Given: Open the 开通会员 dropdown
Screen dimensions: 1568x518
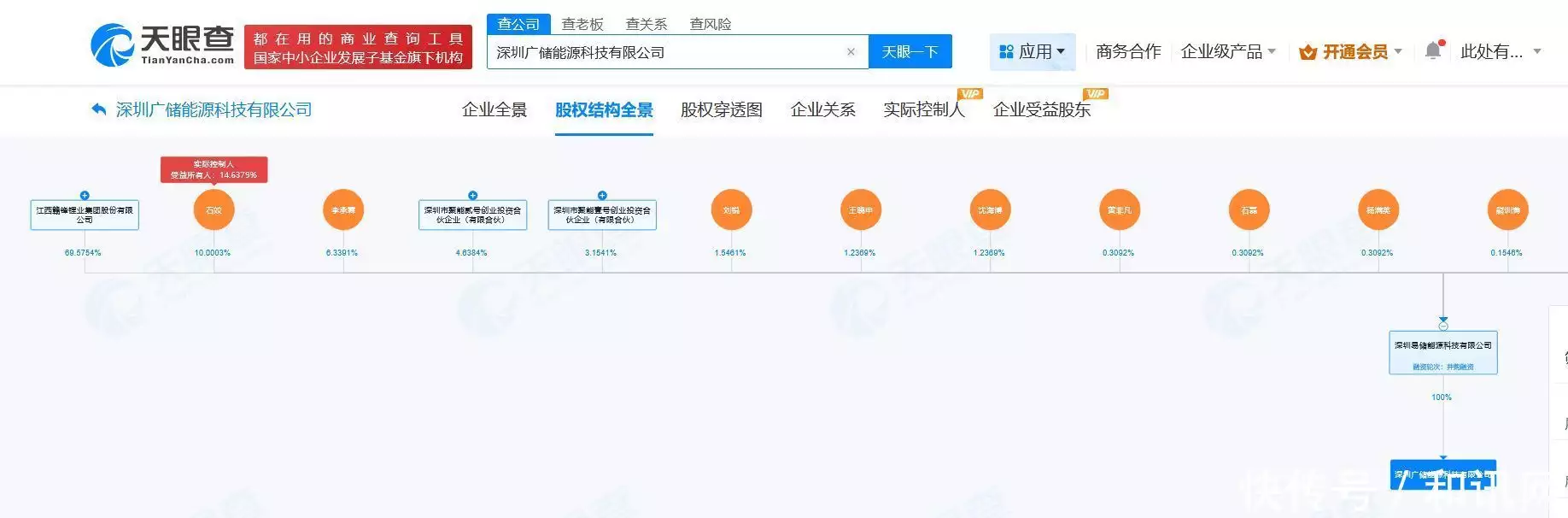Looking at the screenshot, I should point(1350,52).
